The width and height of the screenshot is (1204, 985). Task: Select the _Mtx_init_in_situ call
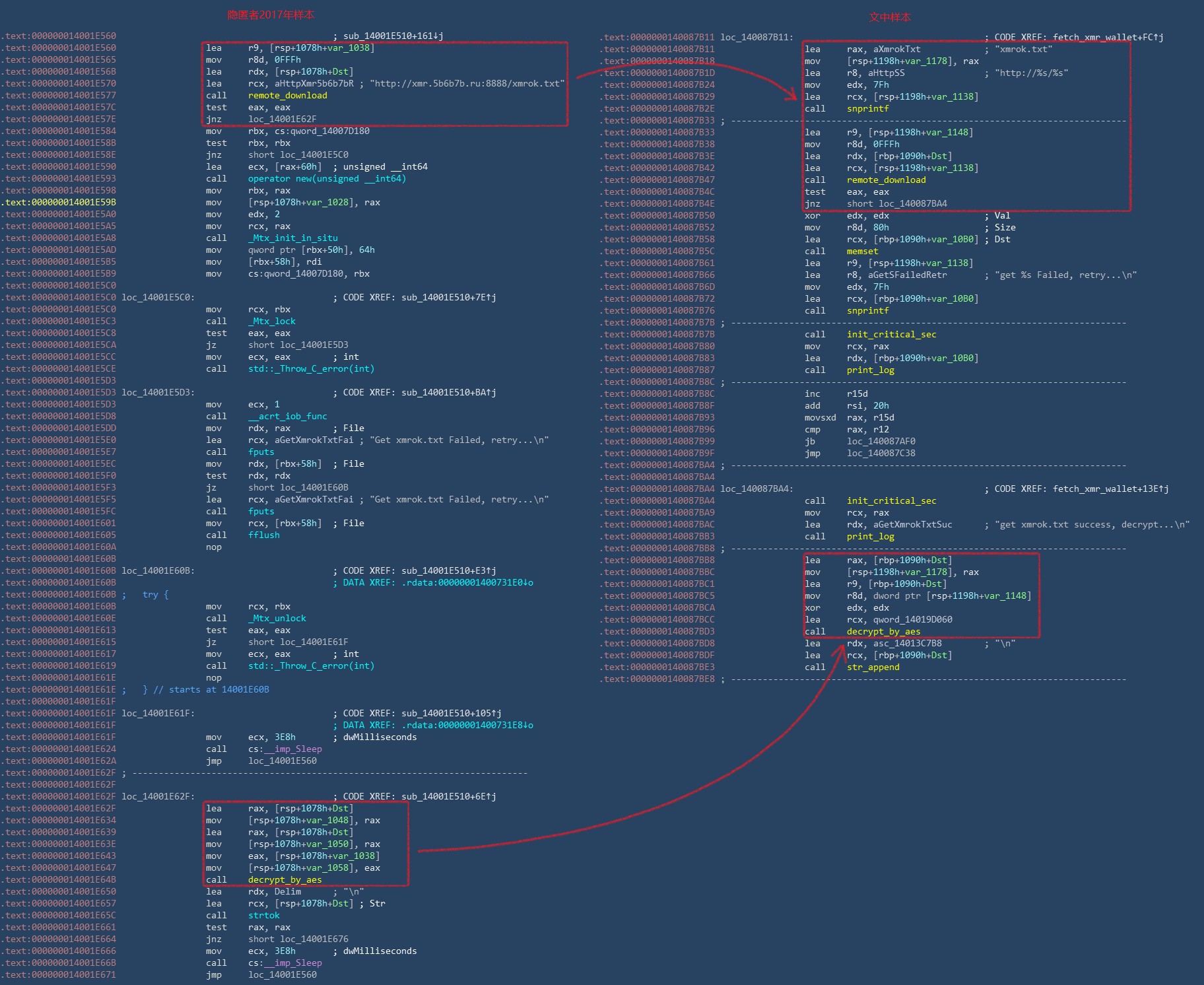[x=292, y=238]
